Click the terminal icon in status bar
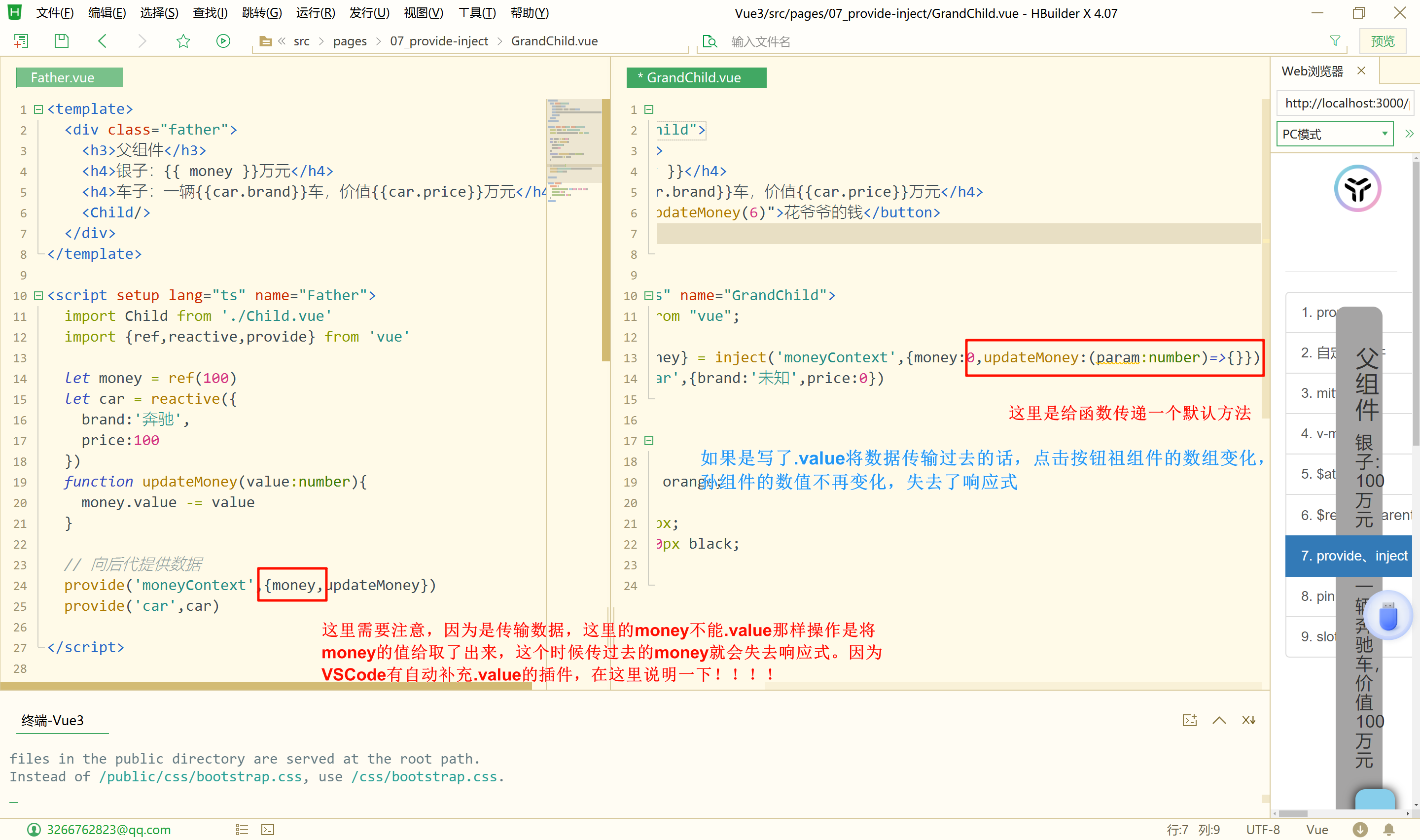The width and height of the screenshot is (1420, 840). click(x=268, y=830)
